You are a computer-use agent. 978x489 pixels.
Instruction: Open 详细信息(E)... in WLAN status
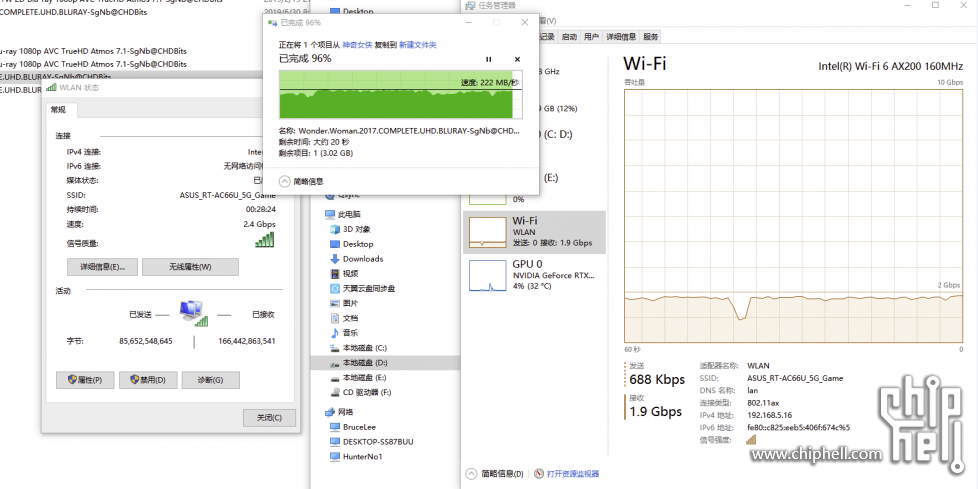[102, 267]
